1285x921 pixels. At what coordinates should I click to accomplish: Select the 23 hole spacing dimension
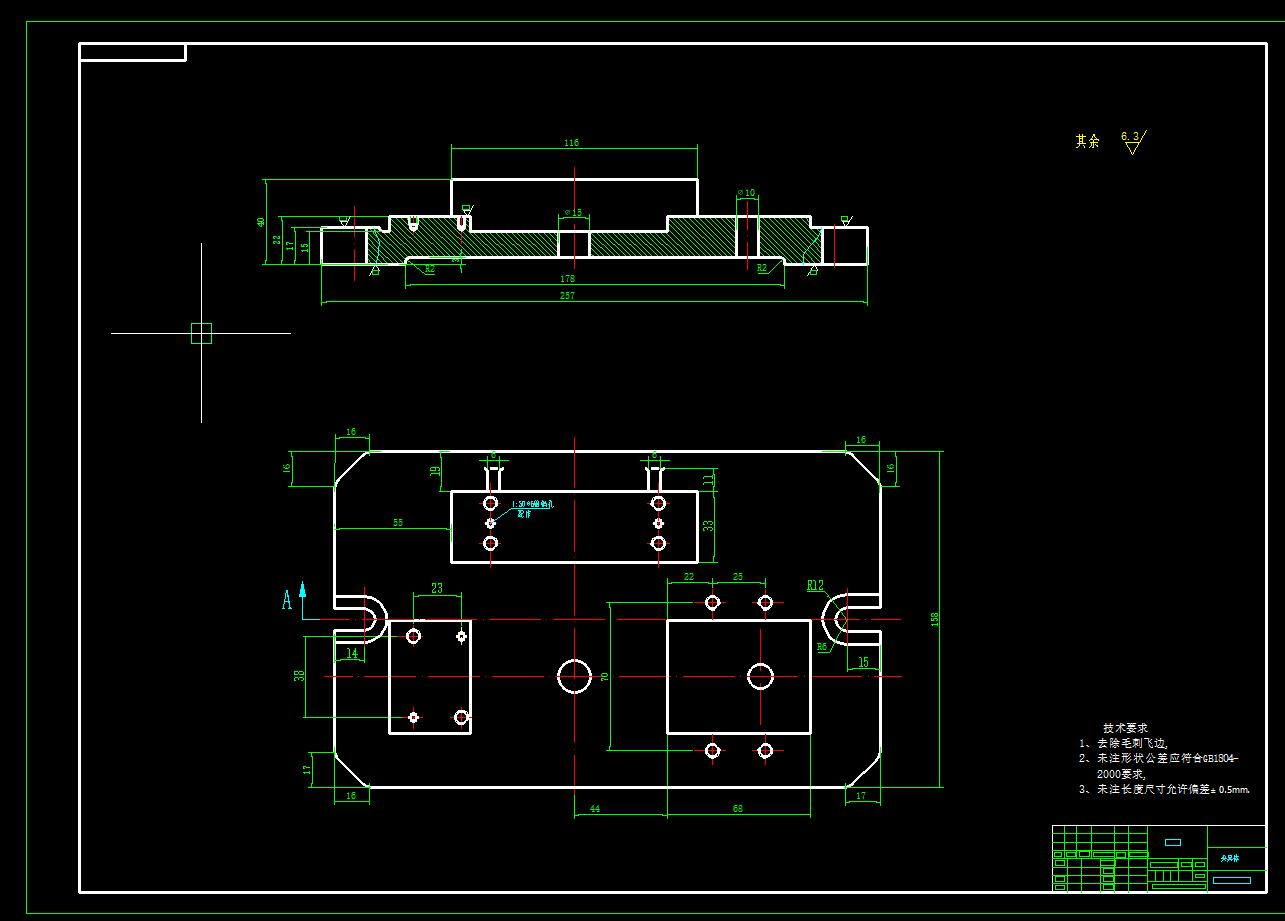pos(437,588)
